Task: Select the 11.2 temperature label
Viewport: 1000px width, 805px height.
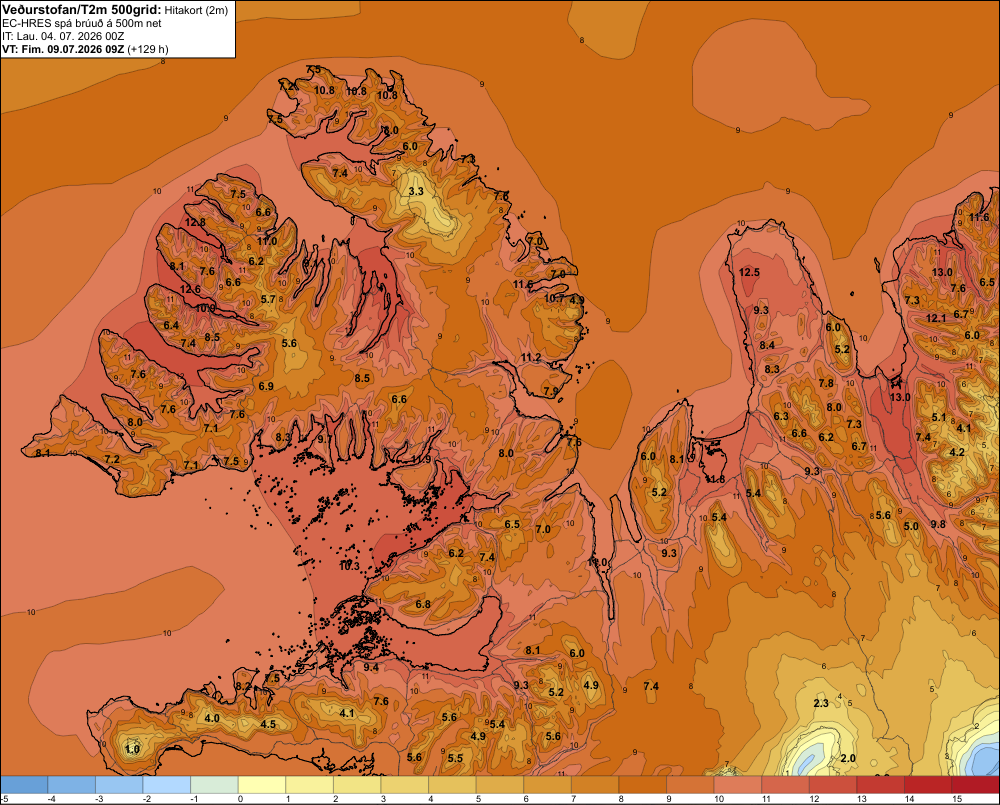Action: 531,357
